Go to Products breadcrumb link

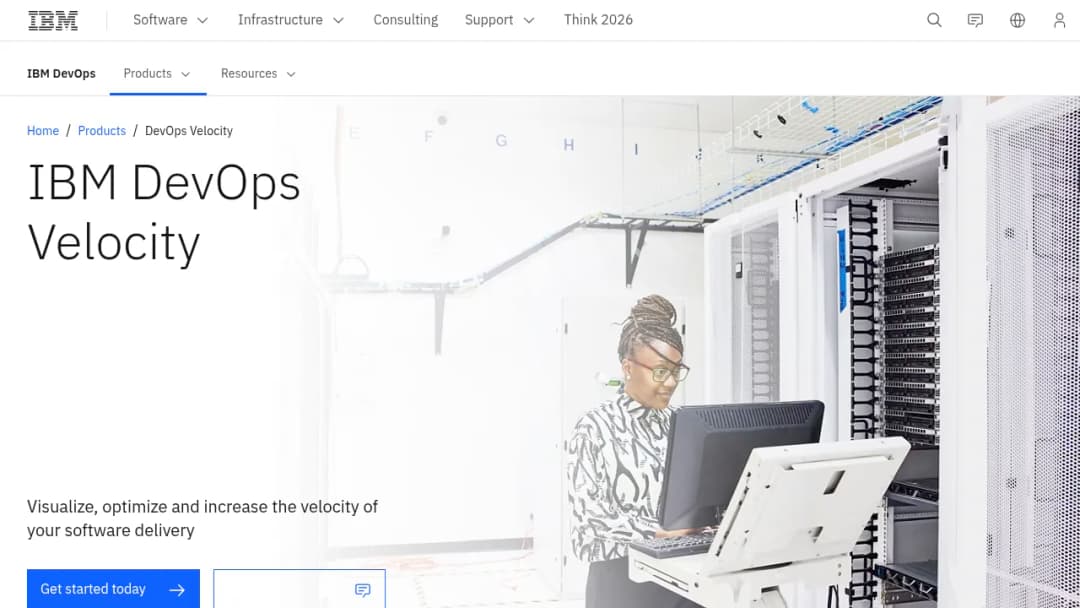tap(102, 131)
